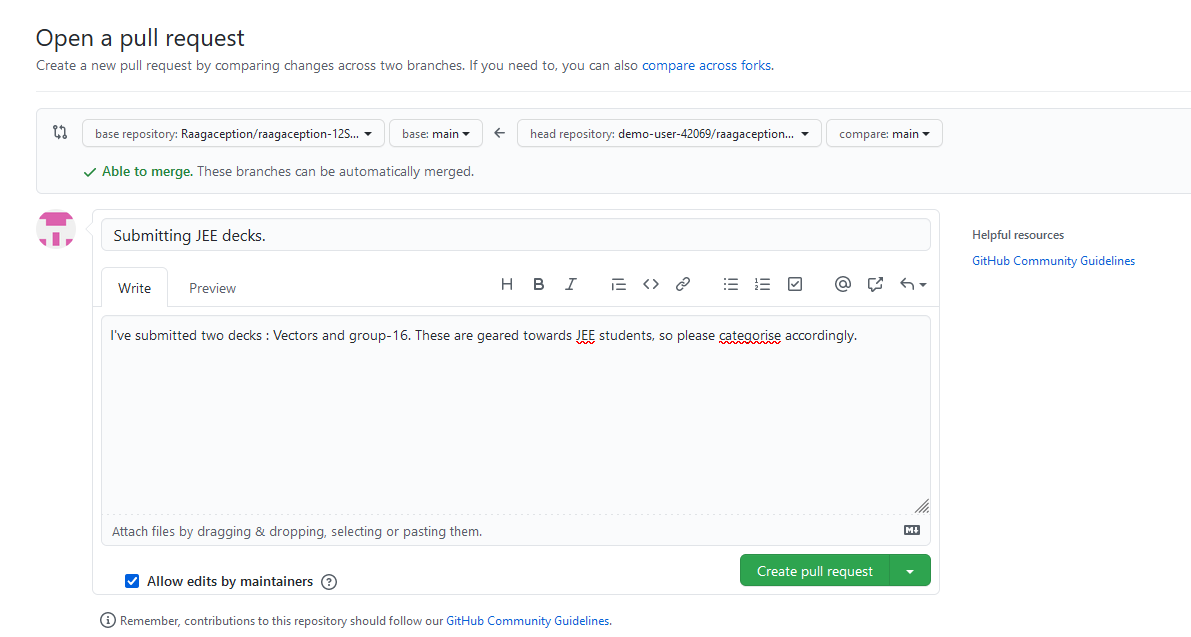This screenshot has height=637, width=1191.
Task: Click the compare branches swap icon
Action: pos(60,132)
